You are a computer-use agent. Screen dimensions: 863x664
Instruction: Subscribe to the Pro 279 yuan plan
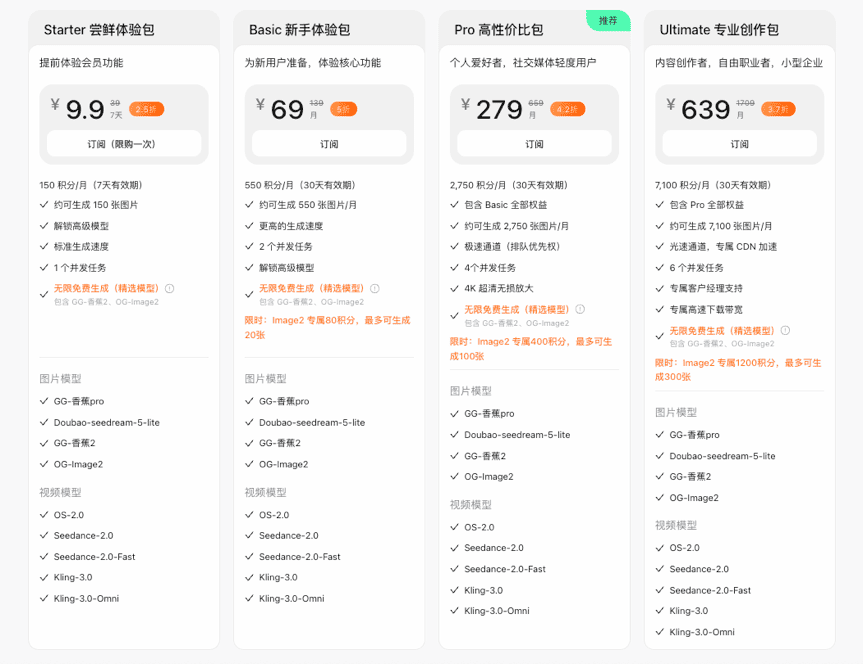[x=534, y=144]
